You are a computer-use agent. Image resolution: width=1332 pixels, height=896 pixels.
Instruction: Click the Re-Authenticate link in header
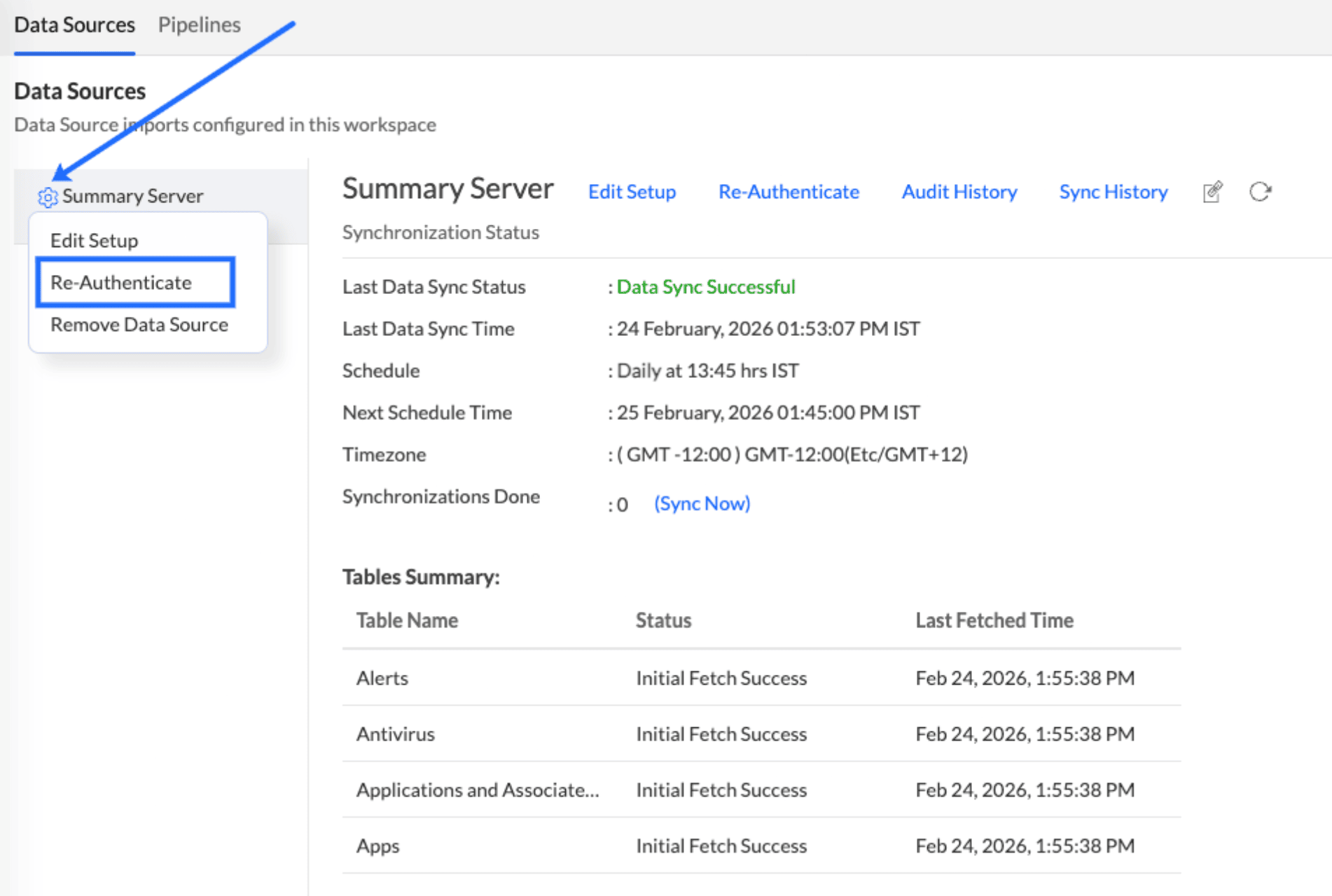pyautogui.click(x=789, y=192)
